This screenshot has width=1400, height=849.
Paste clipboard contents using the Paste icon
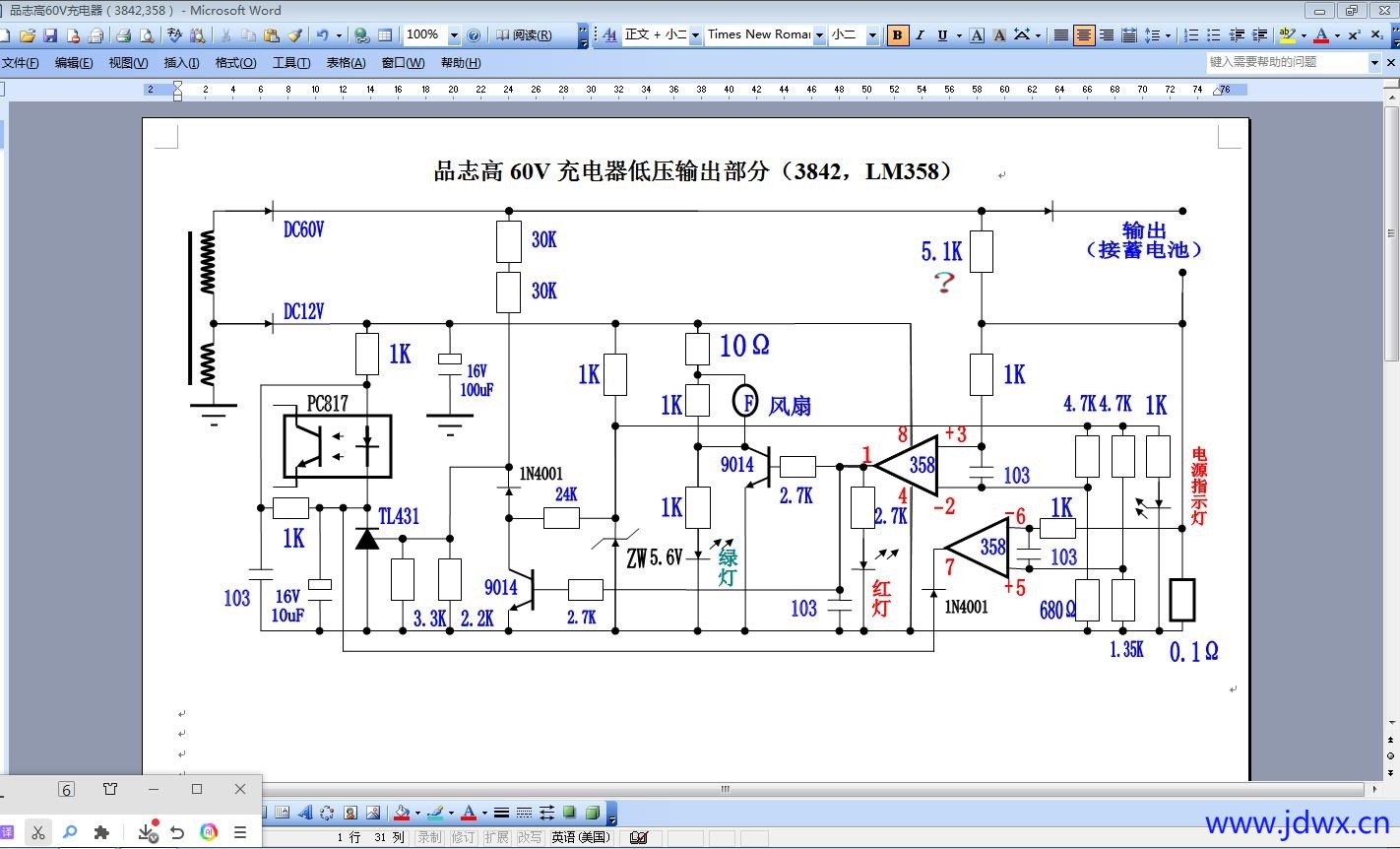click(272, 35)
